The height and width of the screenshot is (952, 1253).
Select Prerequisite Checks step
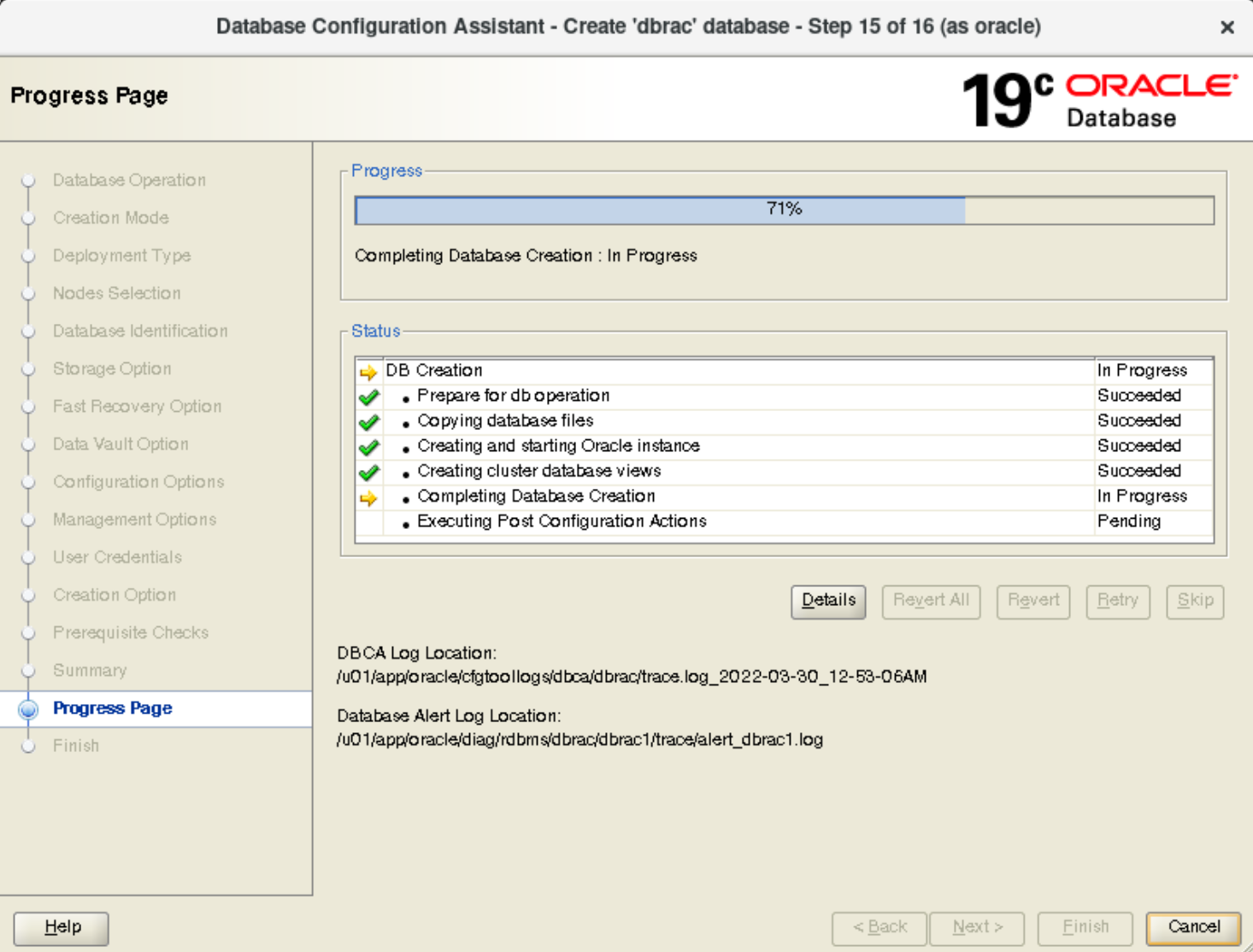[x=131, y=632]
